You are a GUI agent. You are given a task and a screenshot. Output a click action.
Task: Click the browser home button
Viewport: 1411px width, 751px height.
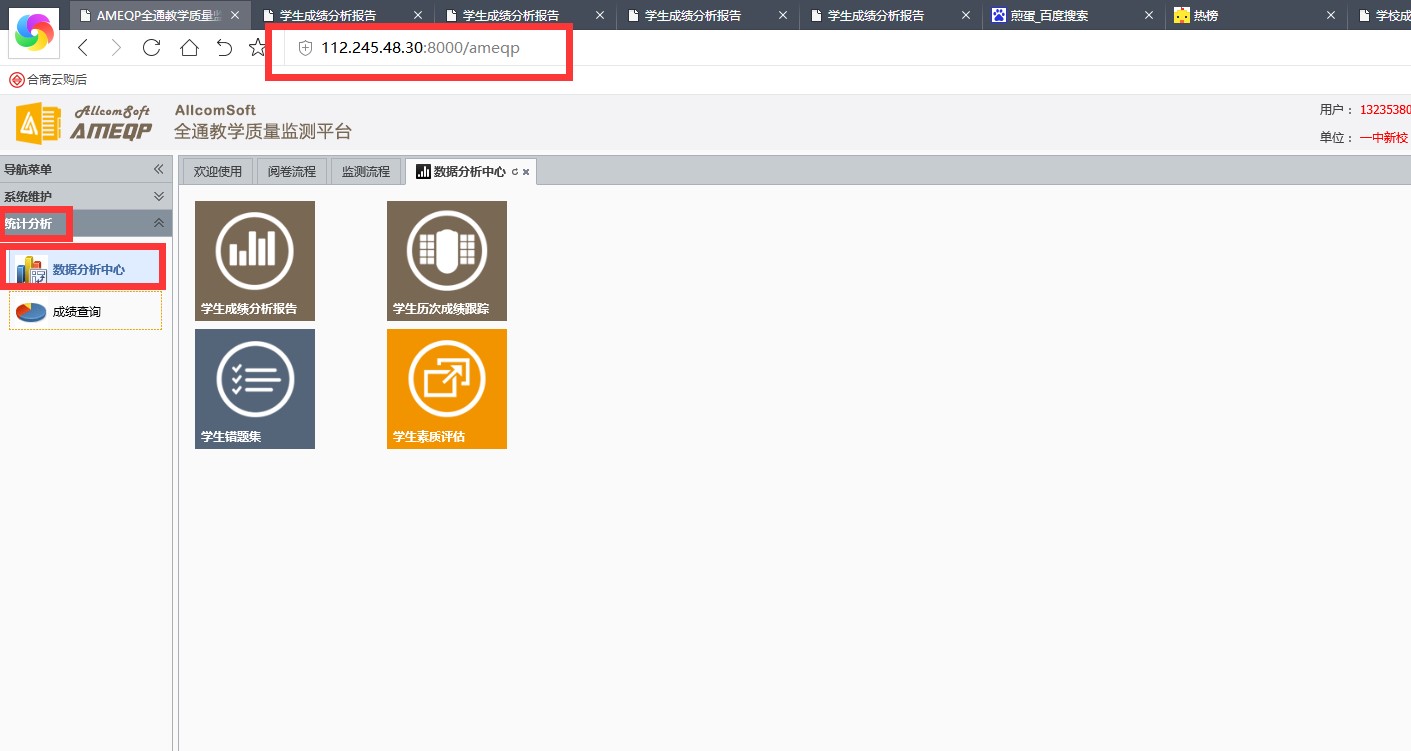[x=189, y=48]
